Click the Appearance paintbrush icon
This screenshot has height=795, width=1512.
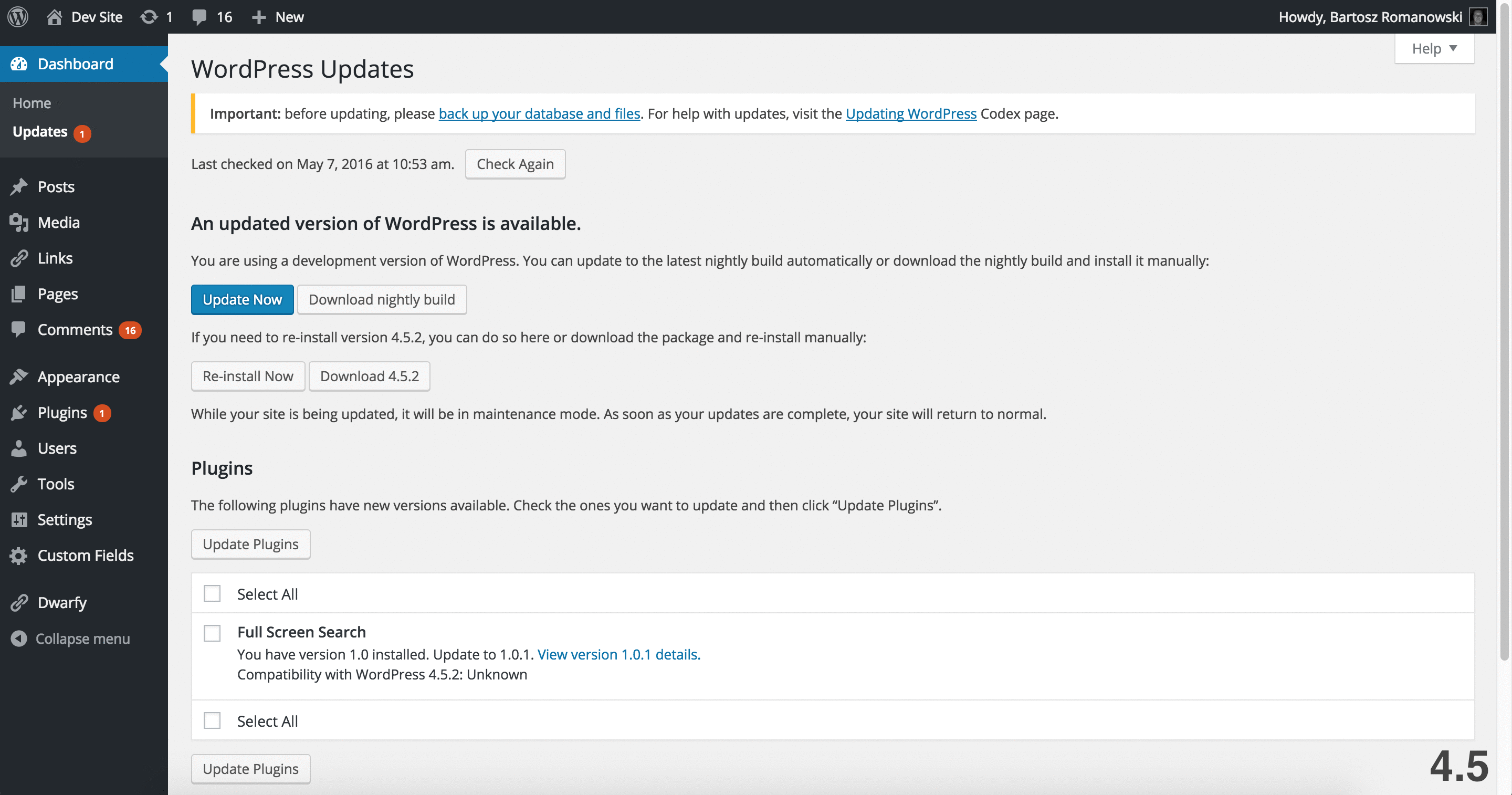pyautogui.click(x=19, y=376)
